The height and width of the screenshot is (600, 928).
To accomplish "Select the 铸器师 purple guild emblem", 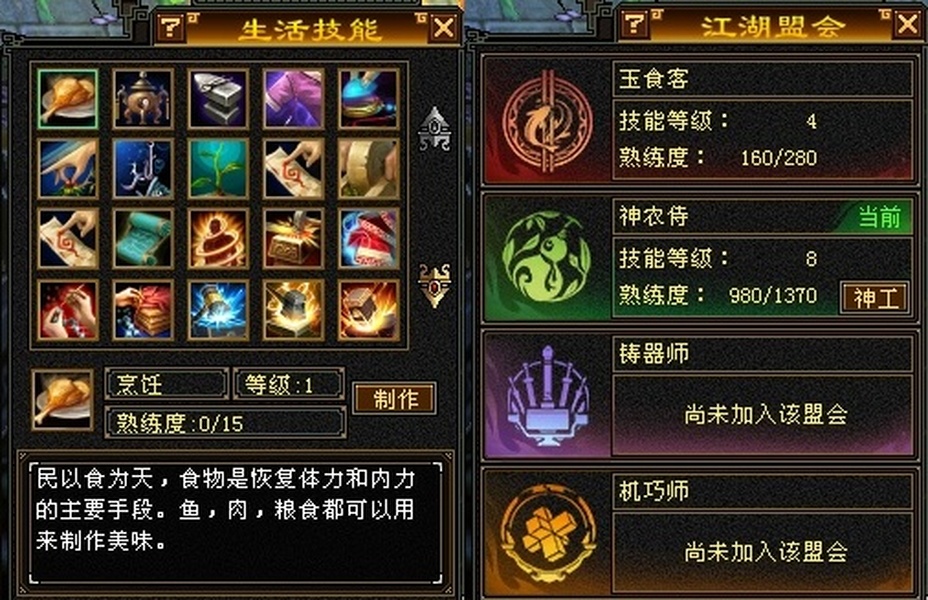I will pyautogui.click(x=547, y=395).
